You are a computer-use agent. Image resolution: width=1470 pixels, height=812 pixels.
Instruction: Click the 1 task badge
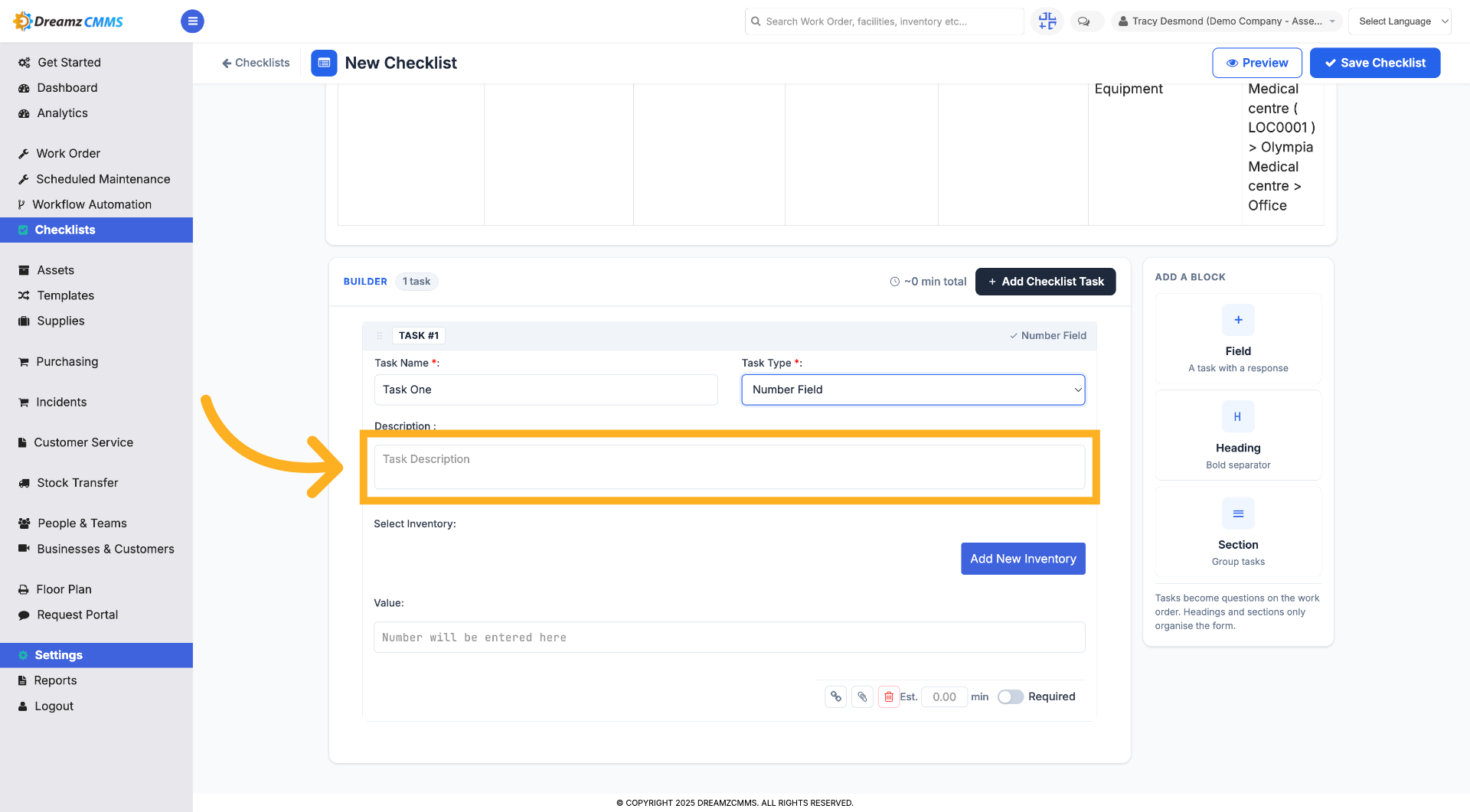click(416, 282)
